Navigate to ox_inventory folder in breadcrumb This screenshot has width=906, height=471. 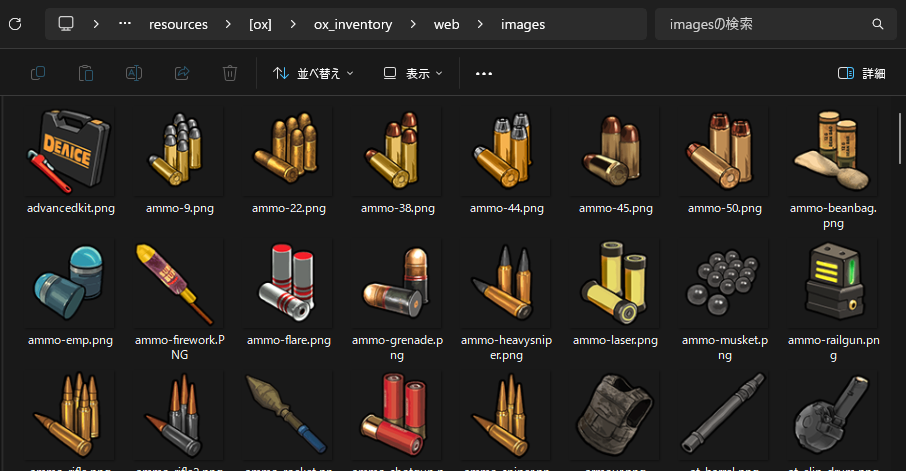pyautogui.click(x=352, y=24)
